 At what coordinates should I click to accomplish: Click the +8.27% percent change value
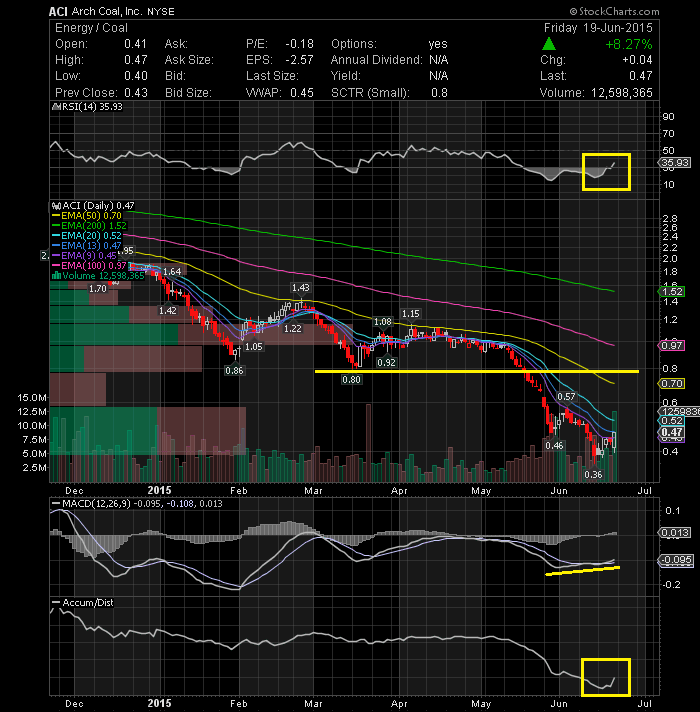(x=629, y=44)
